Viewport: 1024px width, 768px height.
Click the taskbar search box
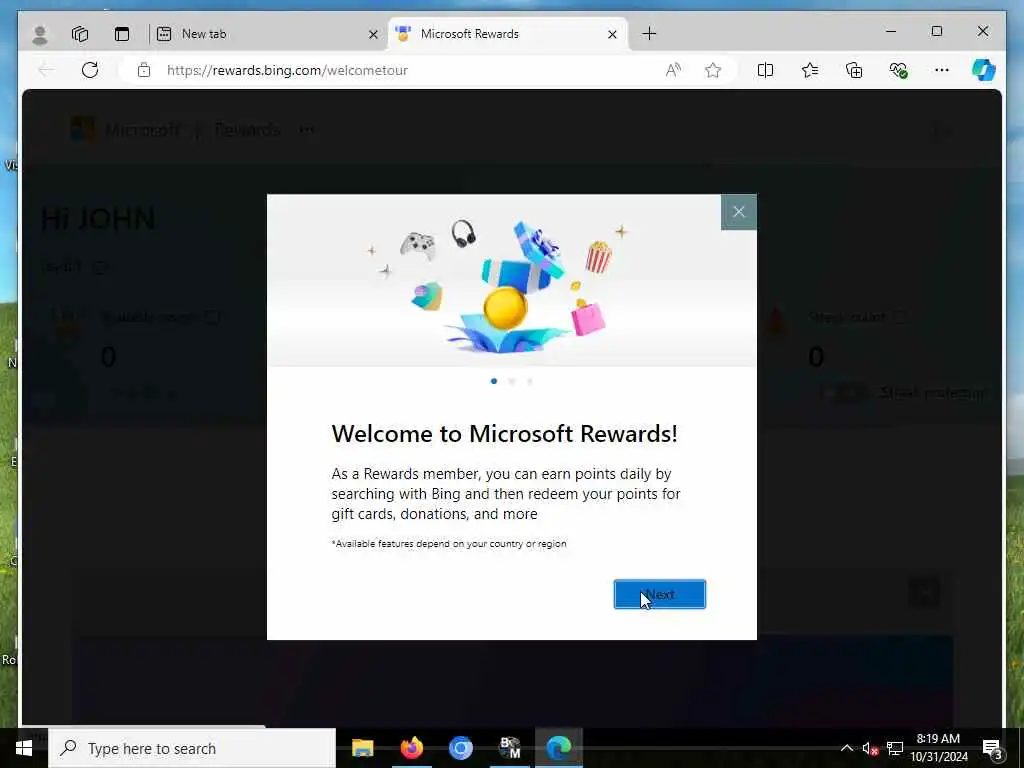192,748
